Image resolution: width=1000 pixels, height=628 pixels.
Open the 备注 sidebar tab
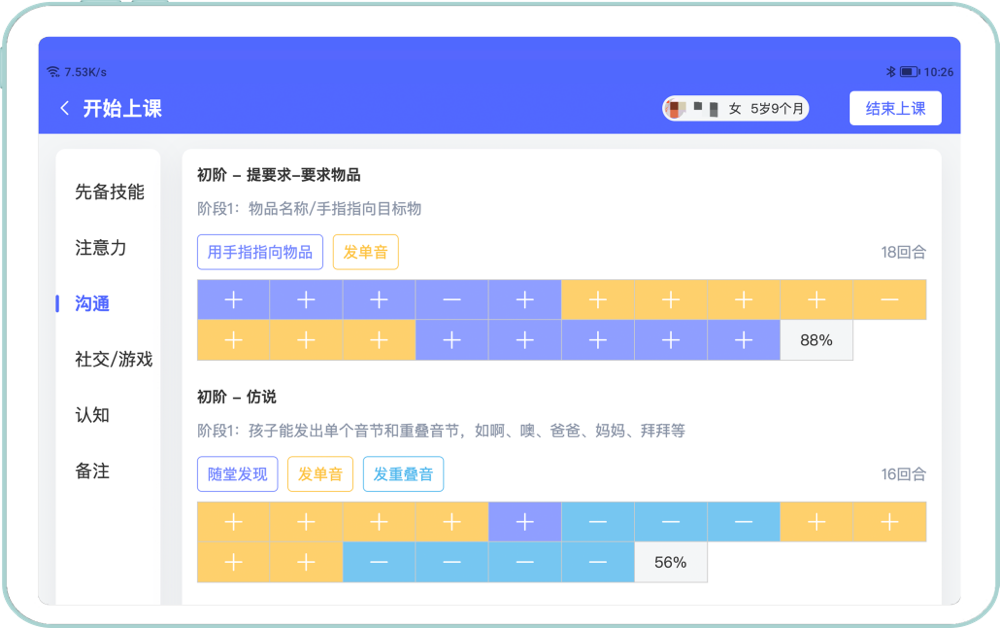point(92,471)
